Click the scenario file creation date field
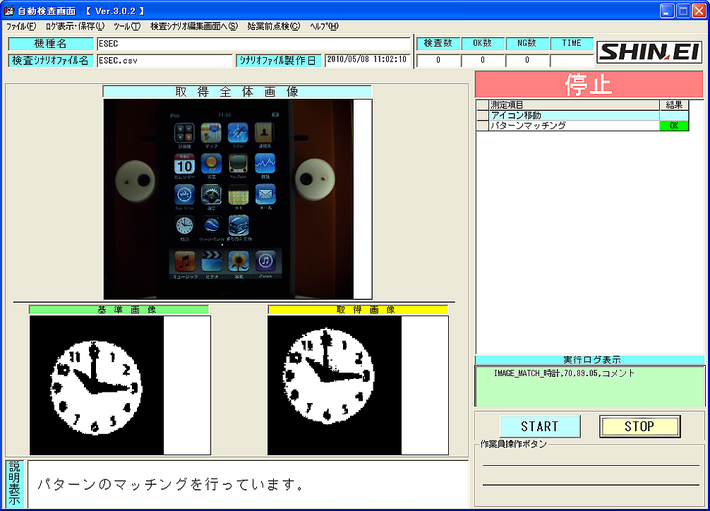 367,60
